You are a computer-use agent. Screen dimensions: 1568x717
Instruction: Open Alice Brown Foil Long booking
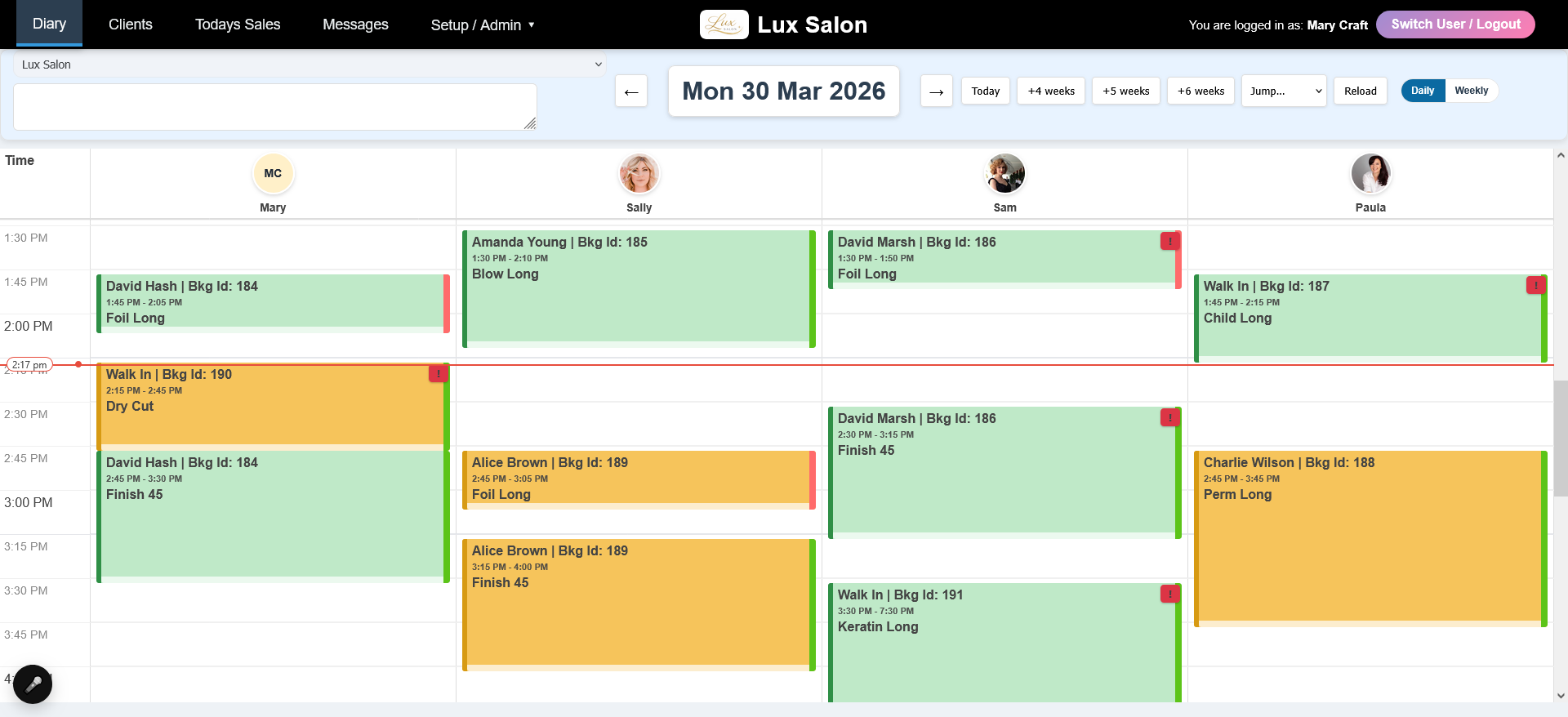click(639, 480)
